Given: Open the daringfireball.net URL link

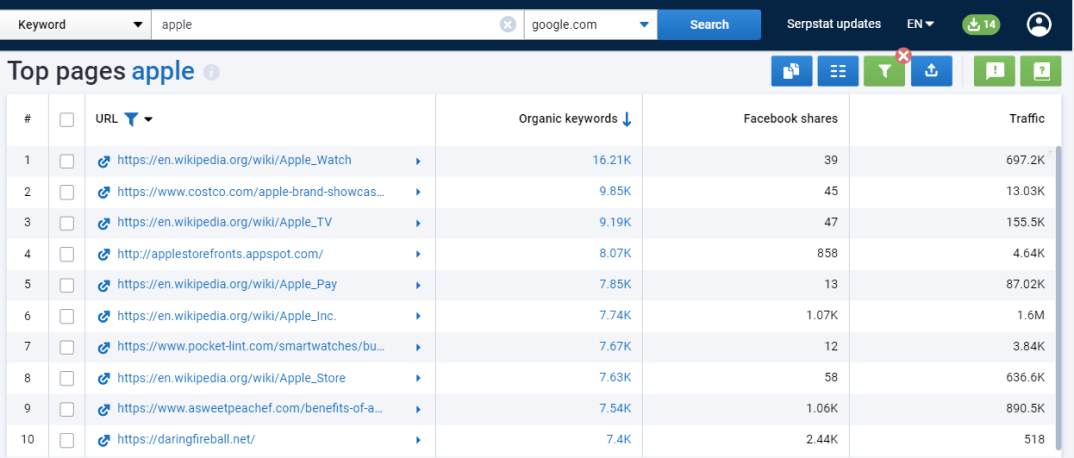Looking at the screenshot, I should tap(186, 440).
